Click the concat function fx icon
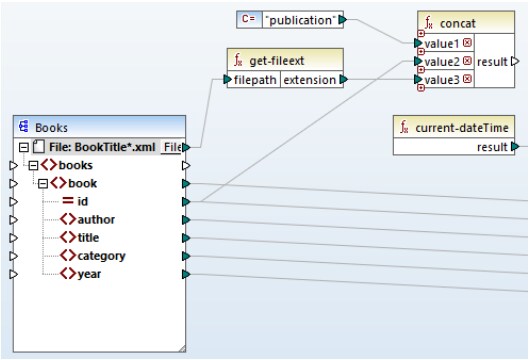Image resolution: width=529 pixels, height=360 pixels. pyautogui.click(x=429, y=23)
